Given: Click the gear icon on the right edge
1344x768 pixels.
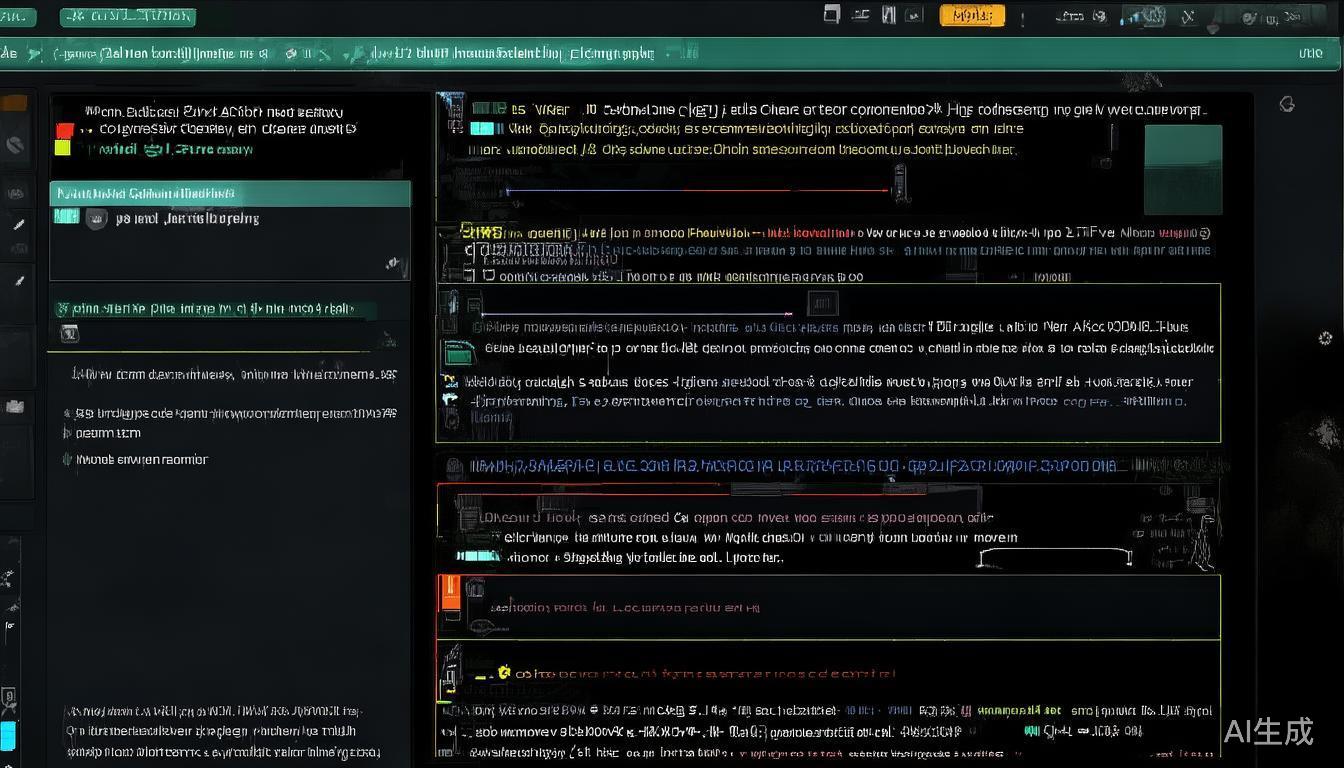Looking at the screenshot, I should click(1325, 339).
